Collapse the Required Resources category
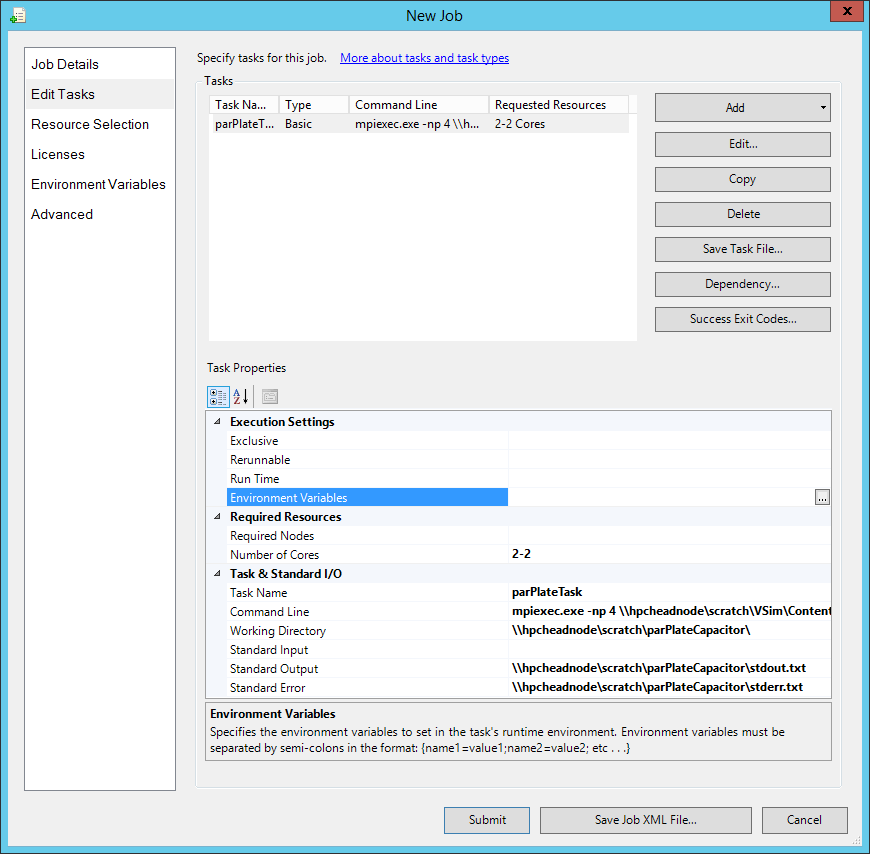This screenshot has height=854, width=870. click(218, 517)
